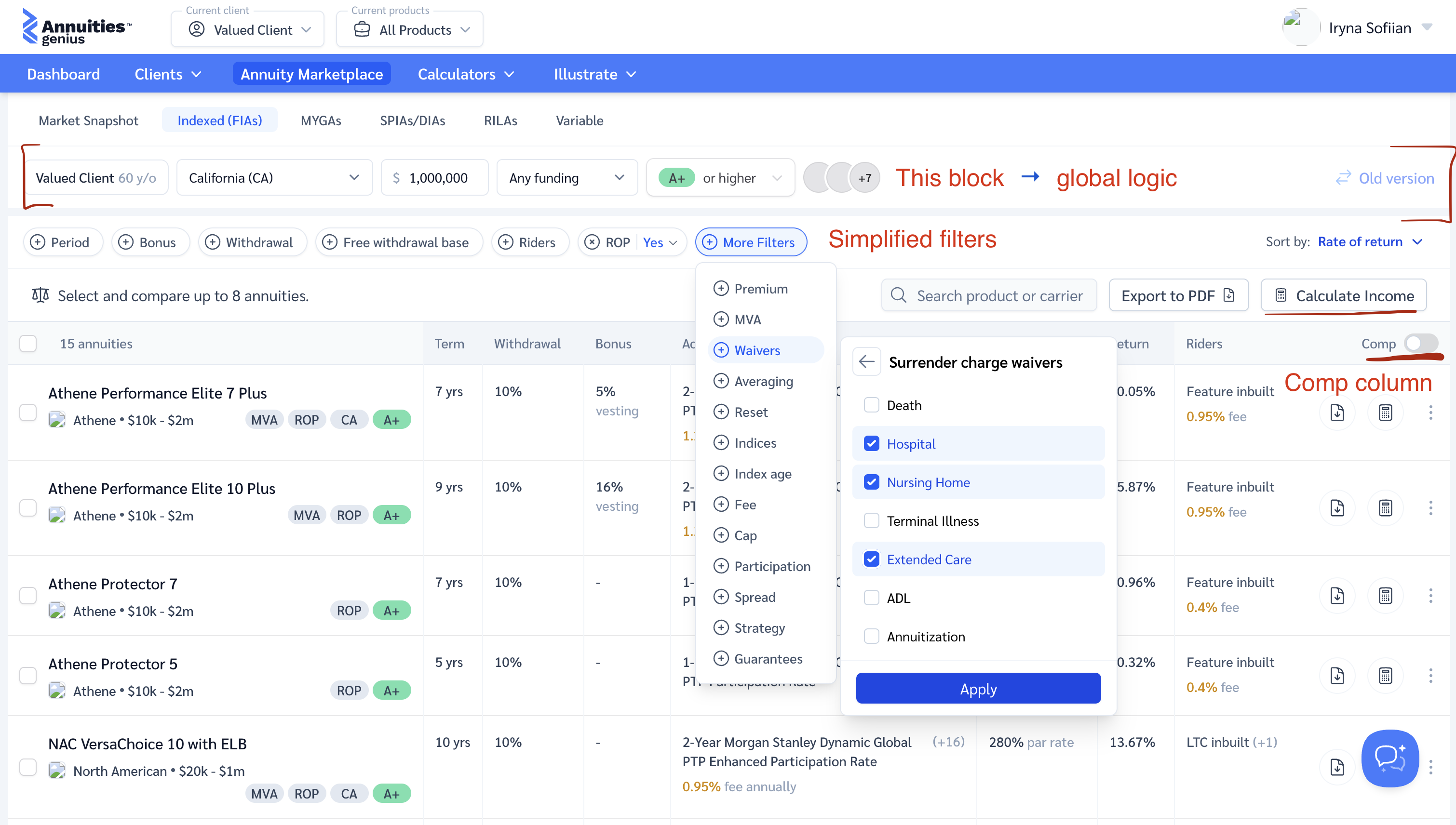The image size is (1456, 825).
Task: Click calculator icon for Athene Protector 5
Action: click(x=1385, y=676)
